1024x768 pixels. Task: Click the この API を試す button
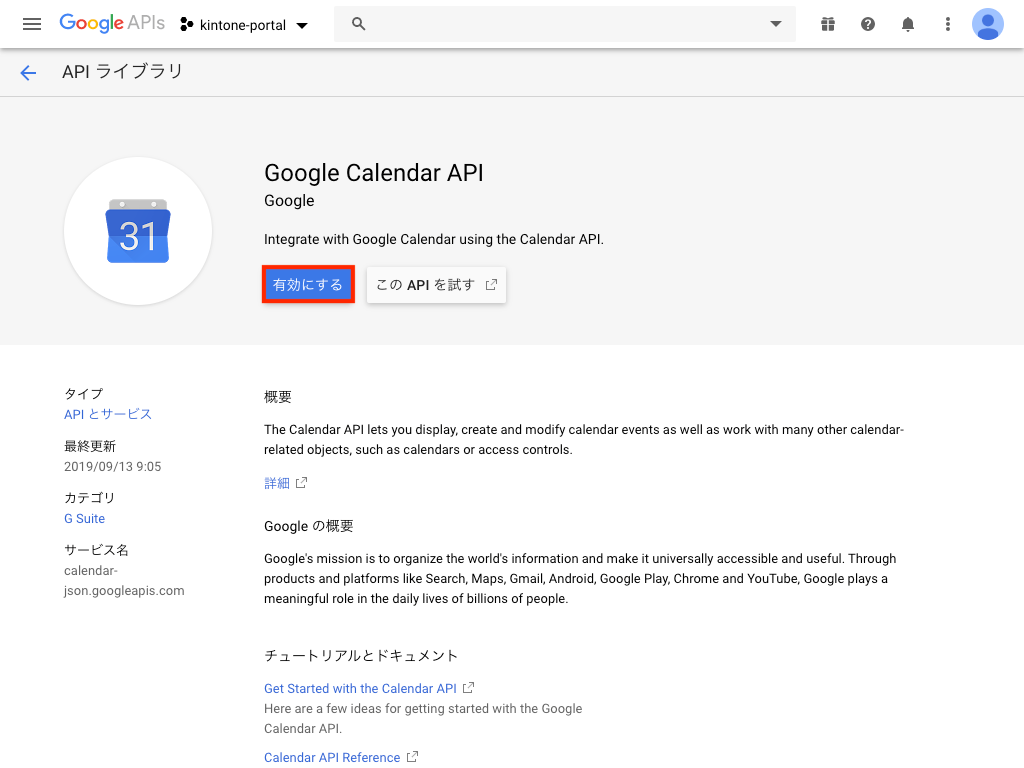point(436,285)
